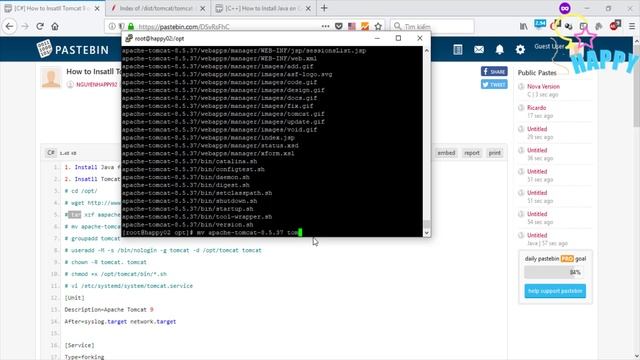Open Pastebin my pastes list icon
The width and height of the screenshot is (640, 360).
point(458,49)
